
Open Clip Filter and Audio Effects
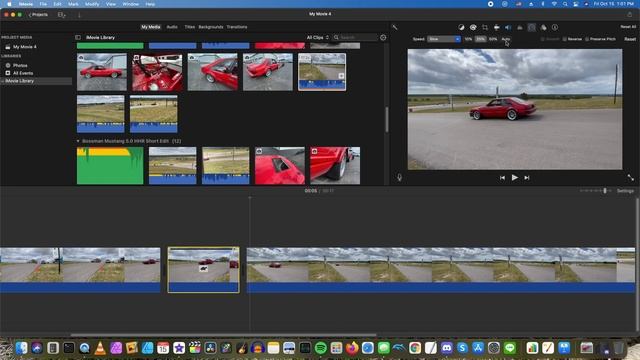coord(543,27)
